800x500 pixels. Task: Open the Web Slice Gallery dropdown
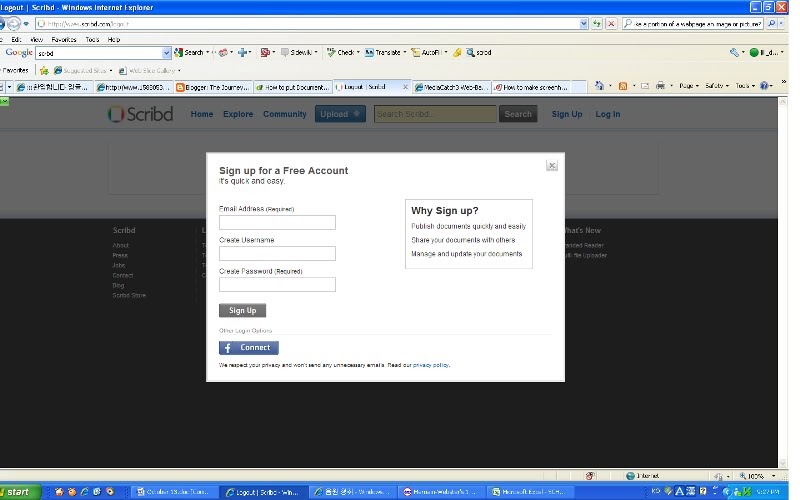pyautogui.click(x=179, y=70)
